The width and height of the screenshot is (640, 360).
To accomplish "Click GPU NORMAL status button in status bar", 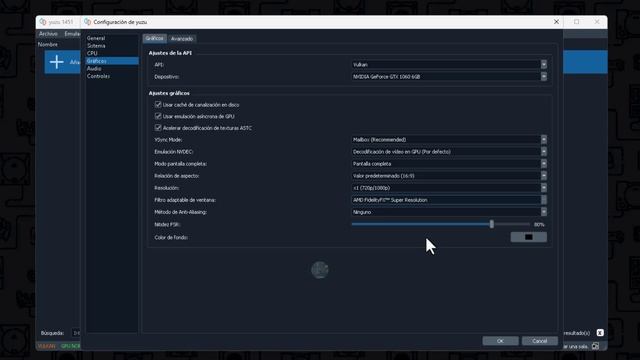I will click(x=71, y=346).
